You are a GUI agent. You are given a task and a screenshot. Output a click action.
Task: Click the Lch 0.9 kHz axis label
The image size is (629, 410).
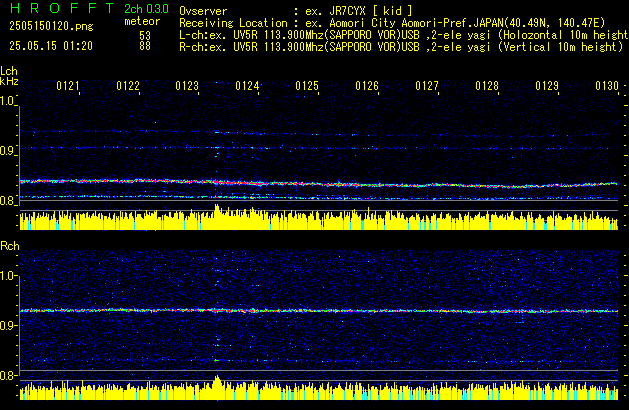tap(7, 151)
